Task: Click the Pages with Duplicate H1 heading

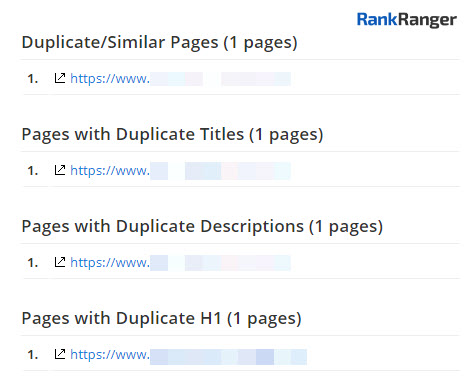Action: pos(161,319)
